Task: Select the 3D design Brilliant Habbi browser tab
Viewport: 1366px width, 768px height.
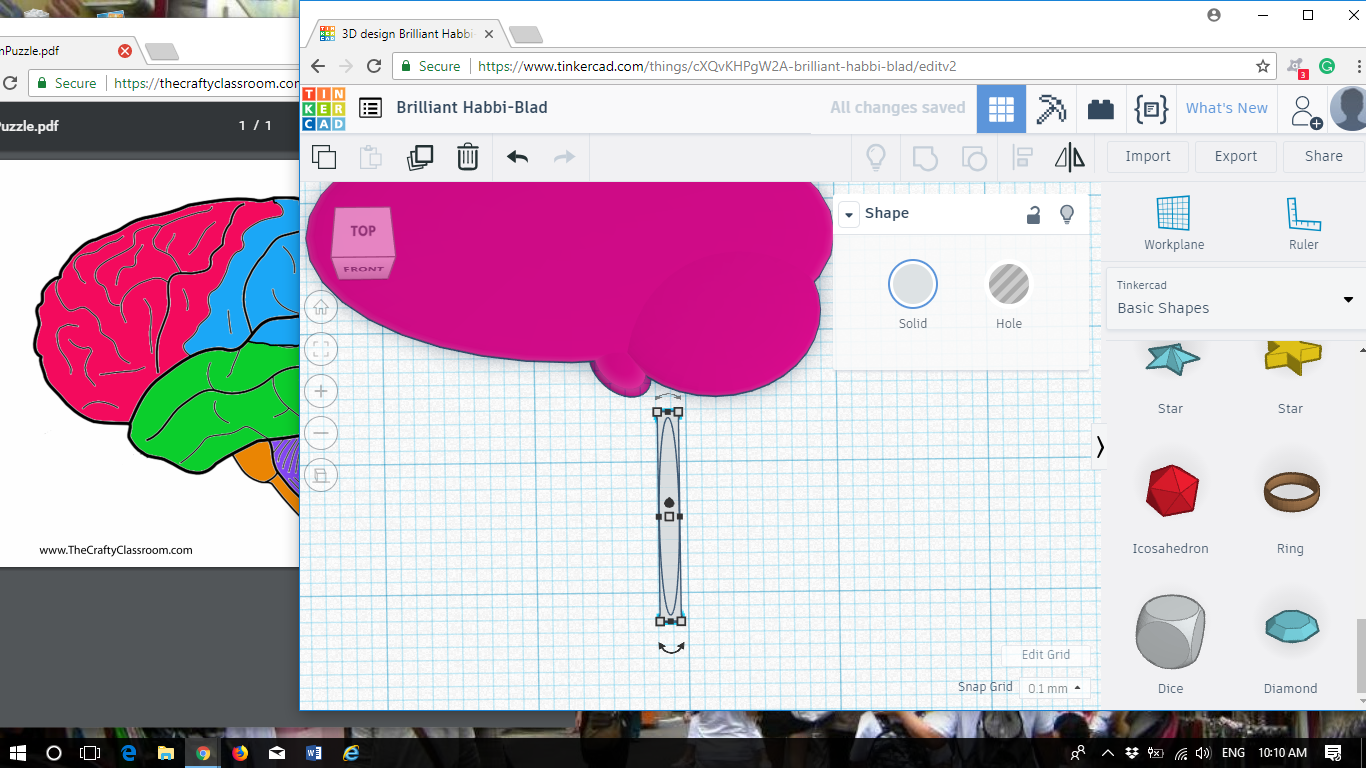Action: (x=403, y=33)
